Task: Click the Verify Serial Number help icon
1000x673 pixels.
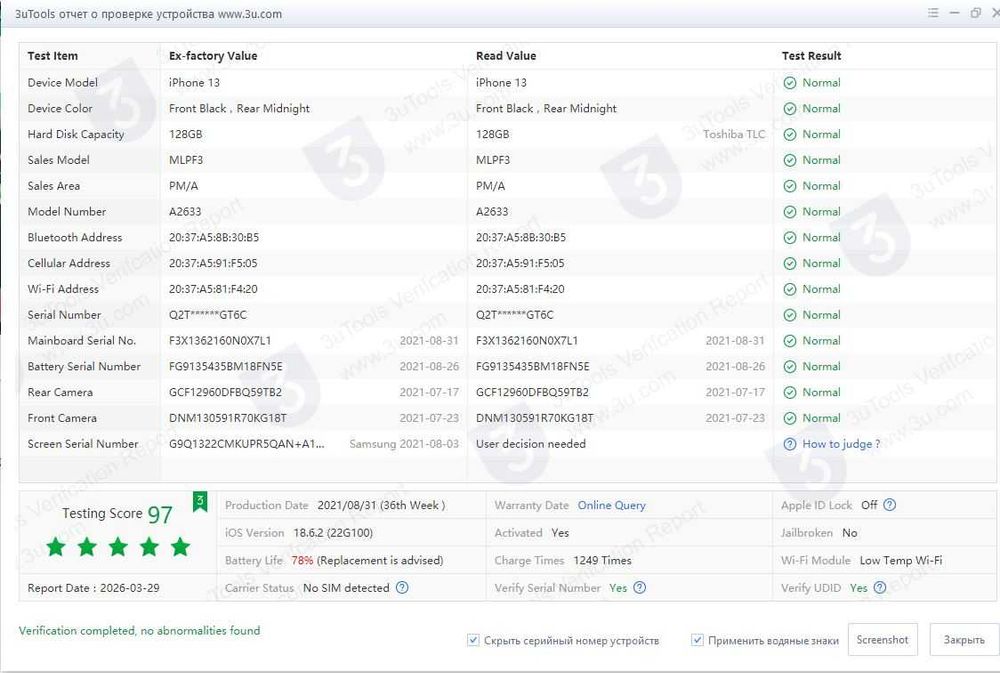Action: coord(640,588)
